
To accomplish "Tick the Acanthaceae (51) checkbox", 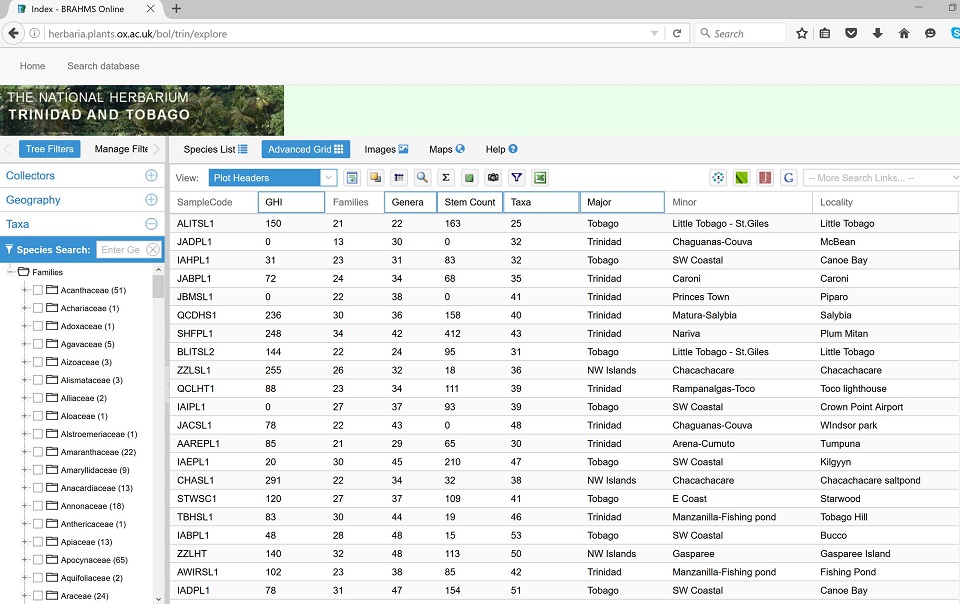I will coord(38,290).
